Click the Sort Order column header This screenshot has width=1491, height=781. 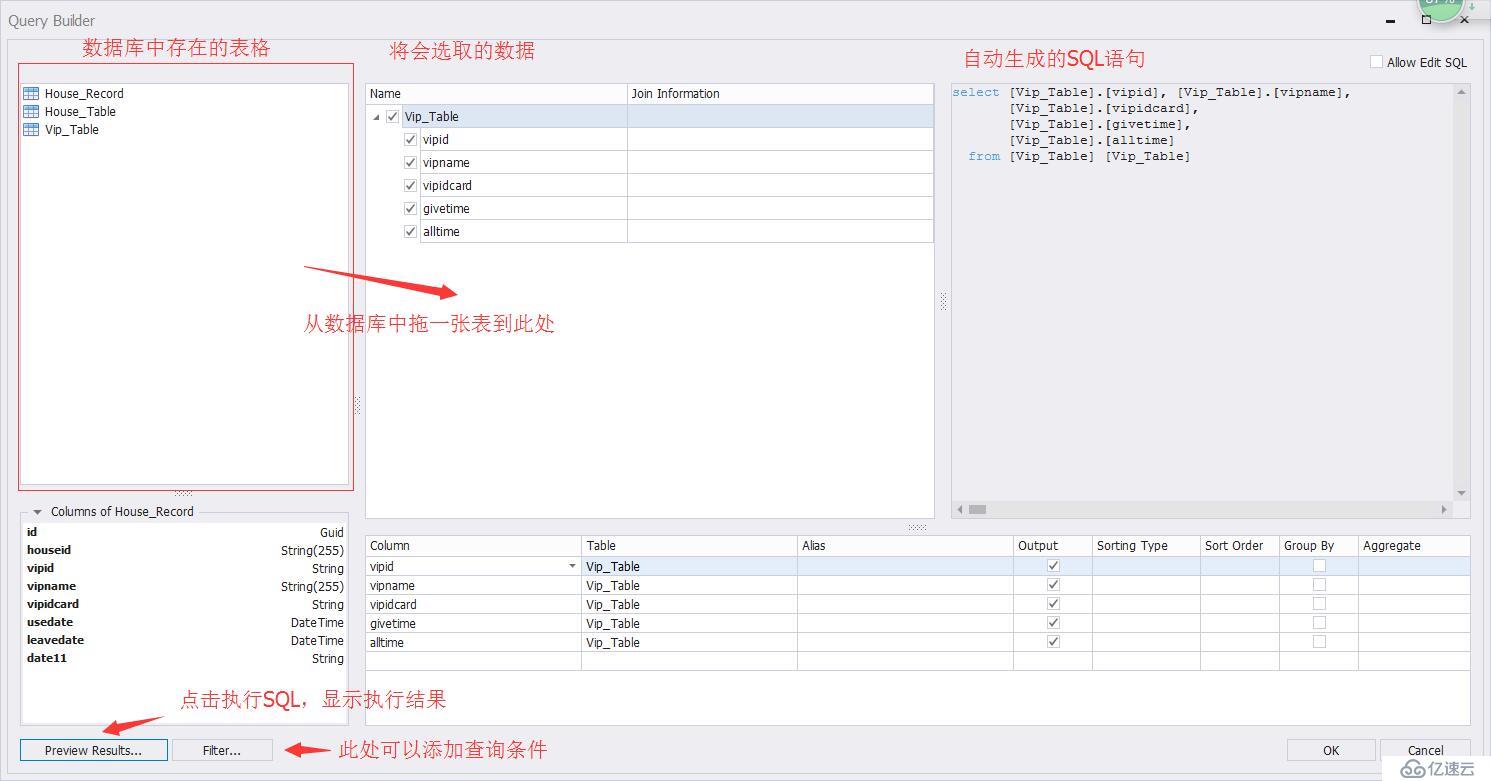coord(1240,546)
